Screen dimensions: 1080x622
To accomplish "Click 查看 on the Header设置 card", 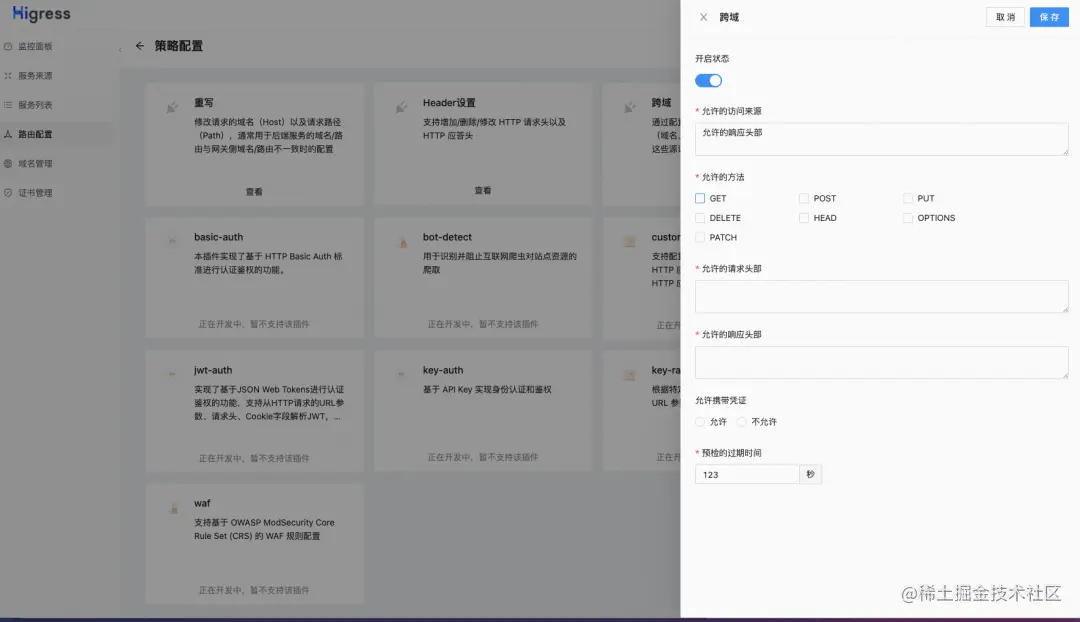I will click(483, 190).
